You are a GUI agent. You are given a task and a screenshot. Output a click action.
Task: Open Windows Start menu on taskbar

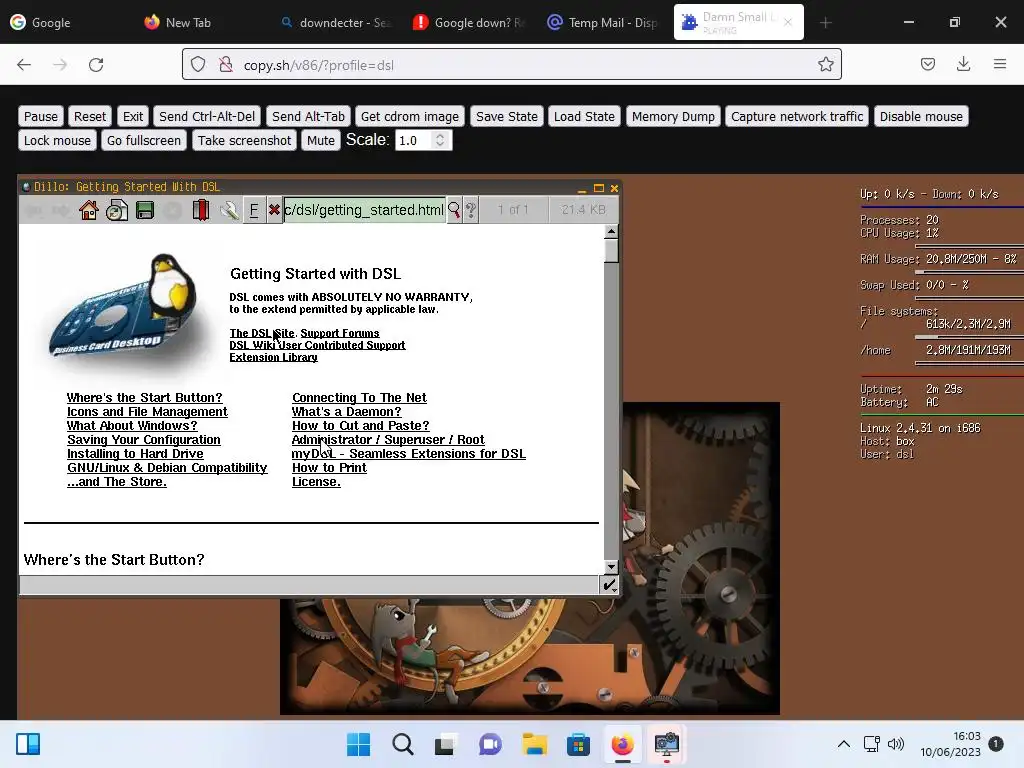pos(359,744)
